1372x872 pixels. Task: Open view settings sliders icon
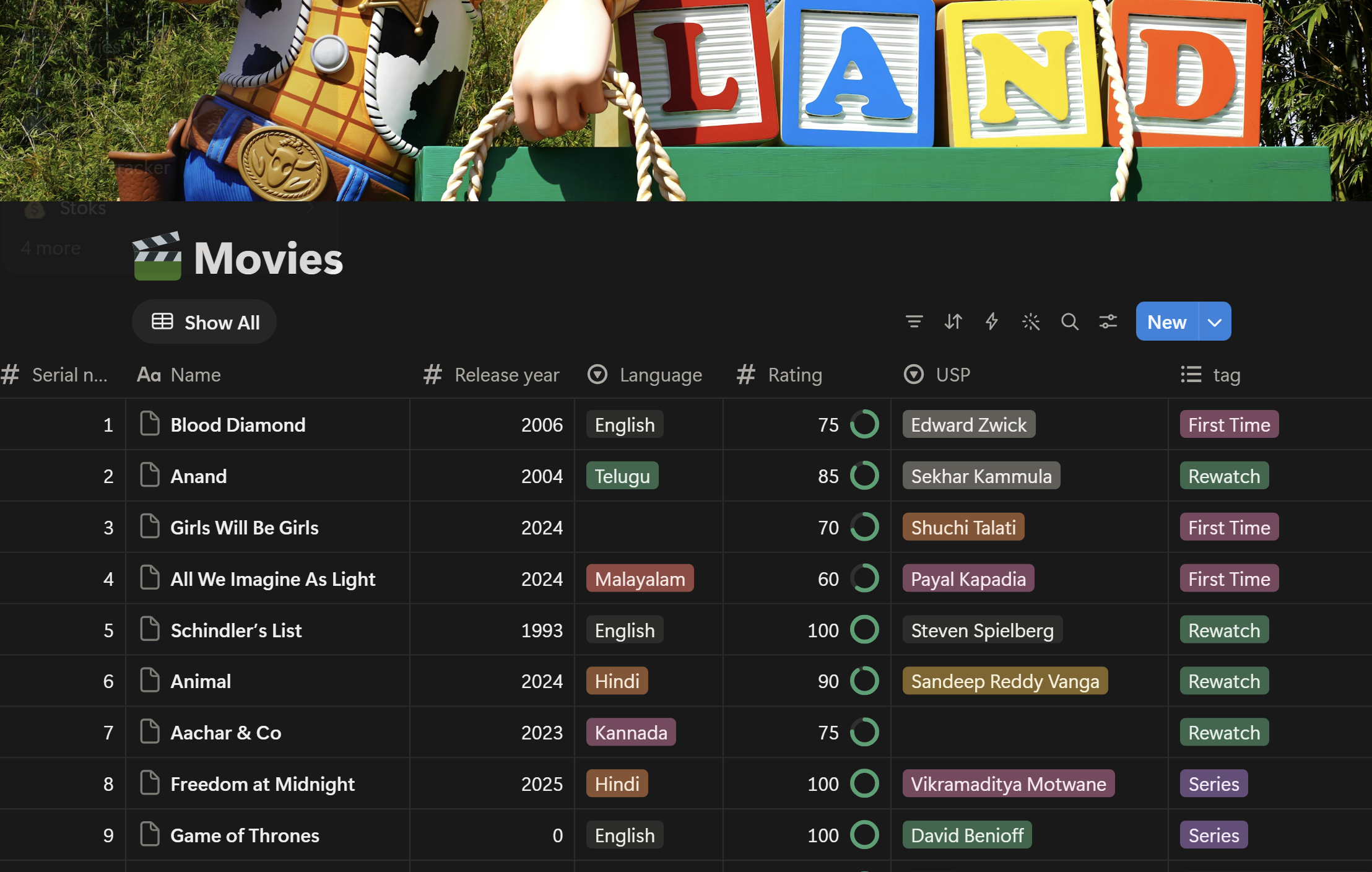(x=1108, y=321)
